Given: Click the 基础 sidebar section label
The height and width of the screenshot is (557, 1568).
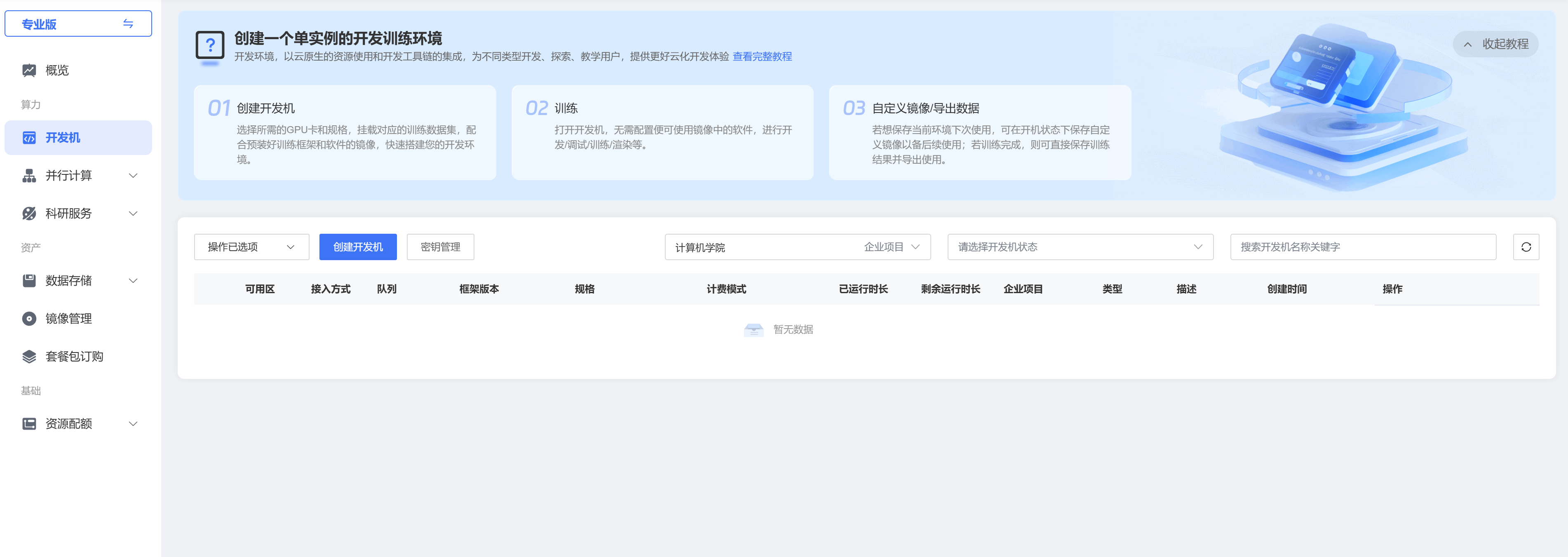Looking at the screenshot, I should coord(31,391).
